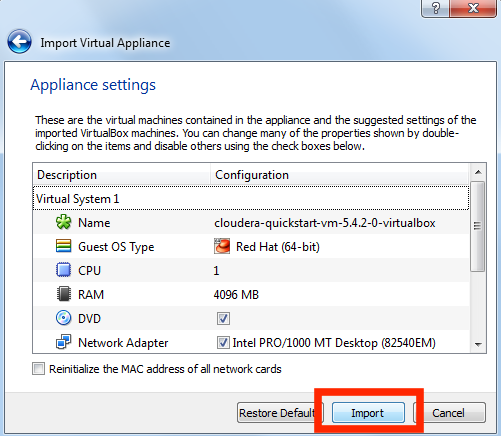Click the Configuration column header
This screenshot has height=436, width=501.
click(x=340, y=175)
